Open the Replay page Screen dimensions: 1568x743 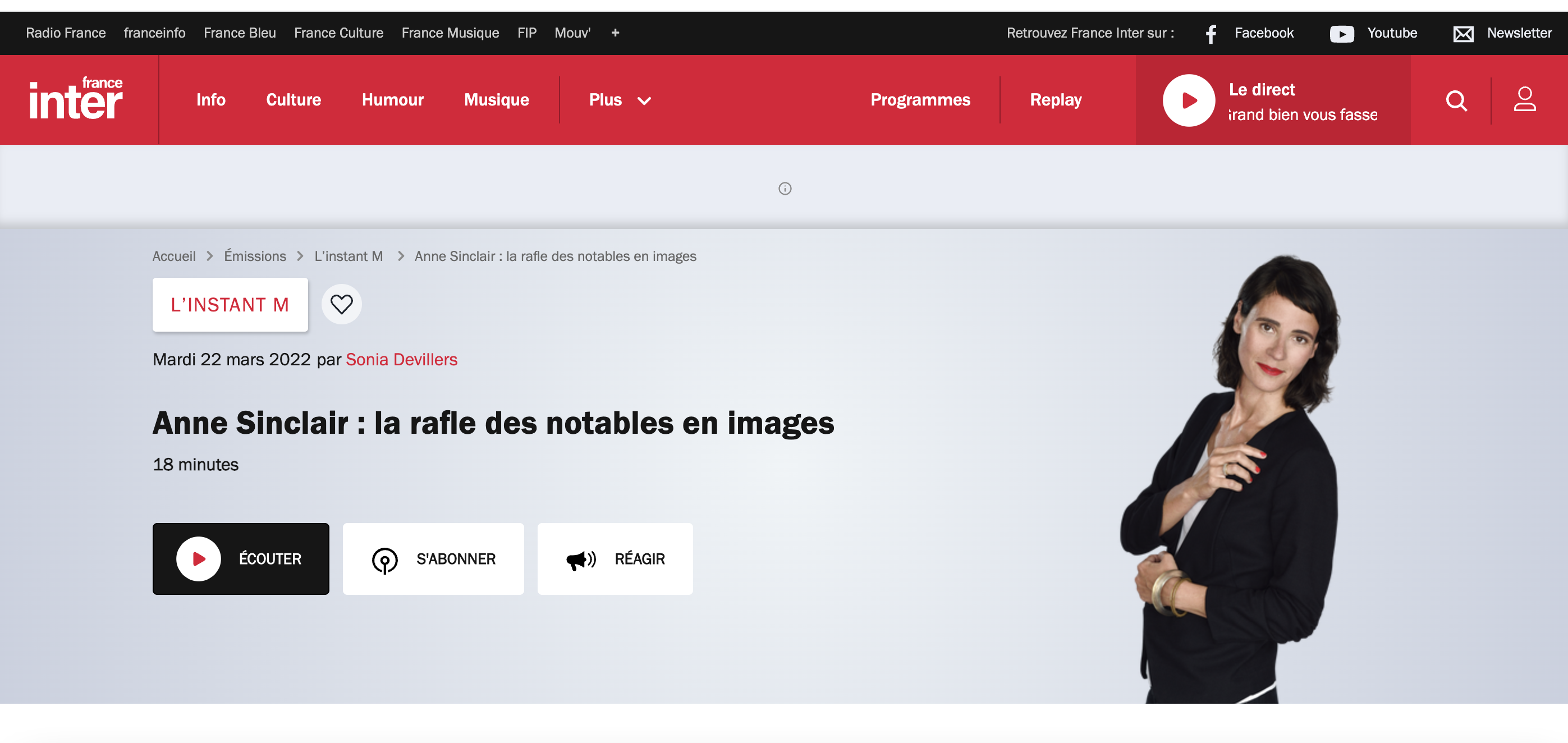[1056, 100]
